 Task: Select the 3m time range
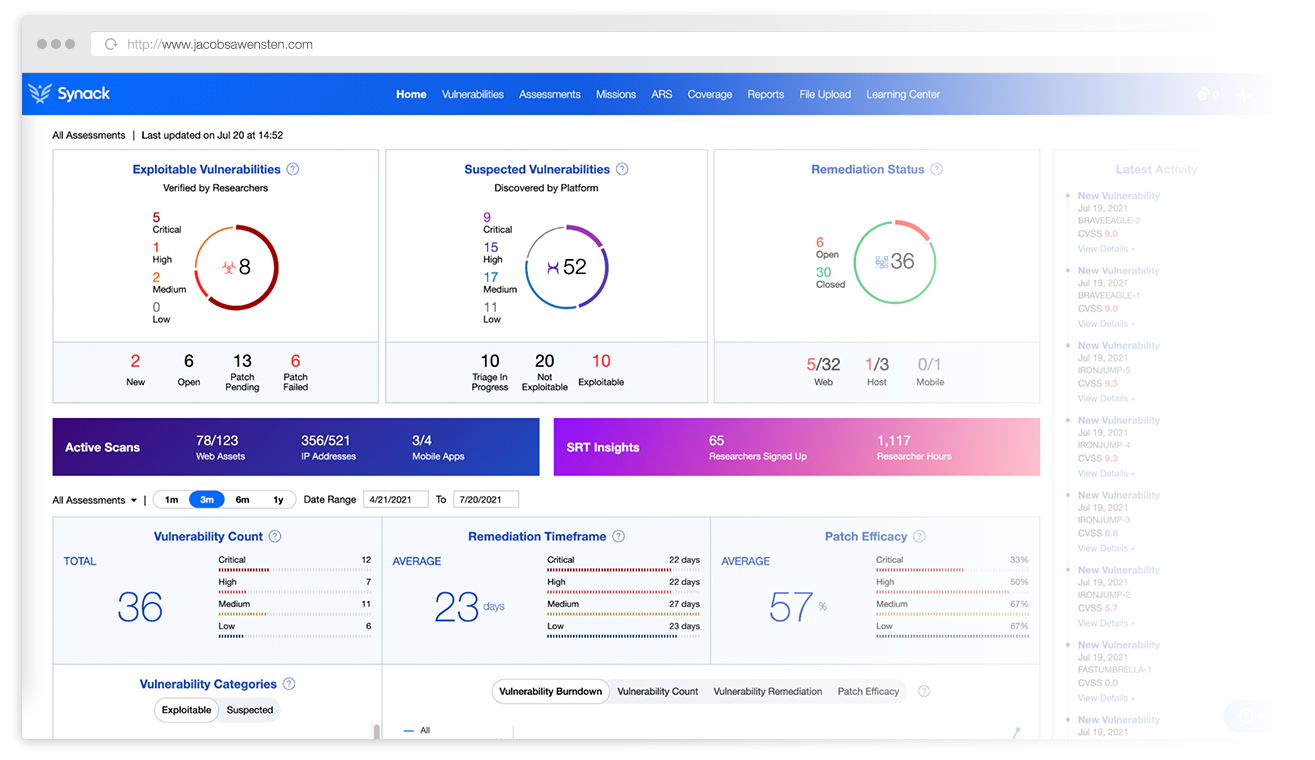(x=207, y=499)
